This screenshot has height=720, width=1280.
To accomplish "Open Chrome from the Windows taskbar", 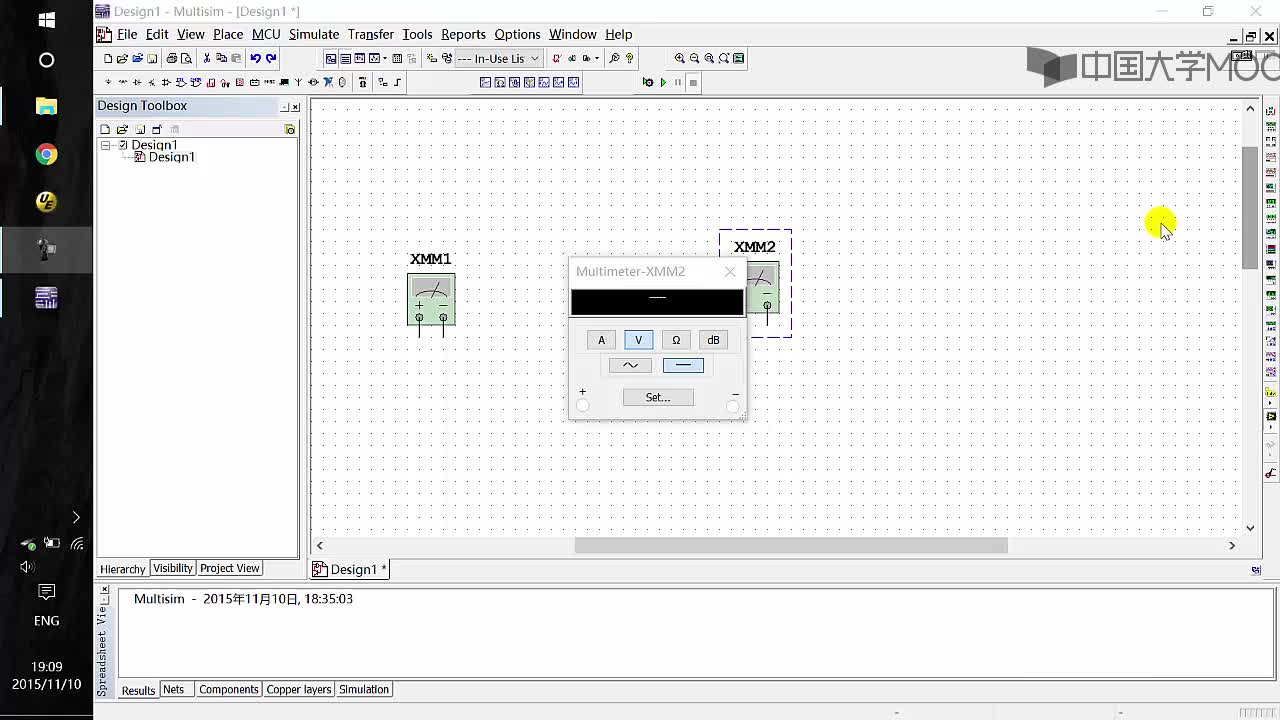I will (x=46, y=154).
